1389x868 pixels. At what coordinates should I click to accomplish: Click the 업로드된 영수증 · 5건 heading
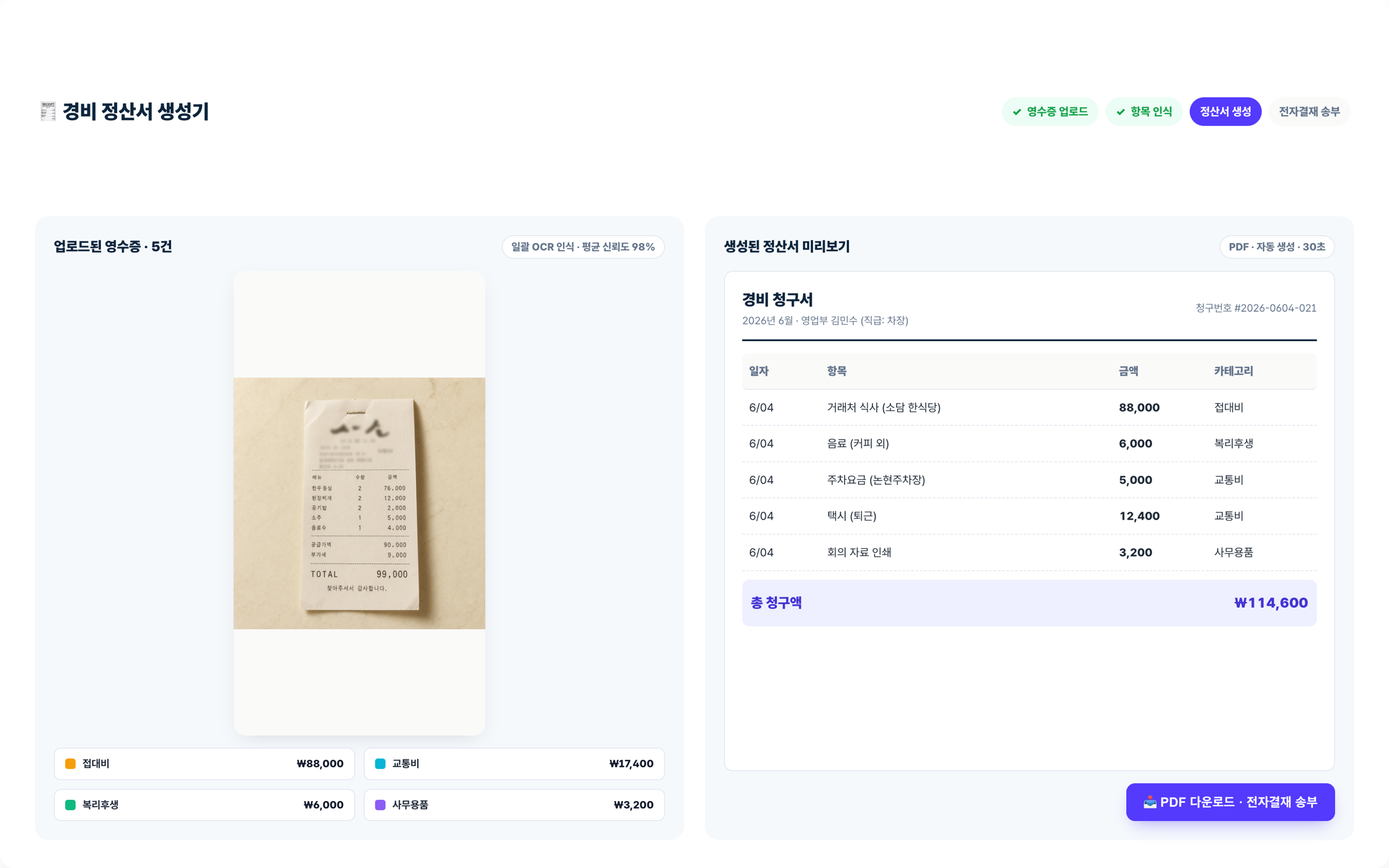[113, 247]
